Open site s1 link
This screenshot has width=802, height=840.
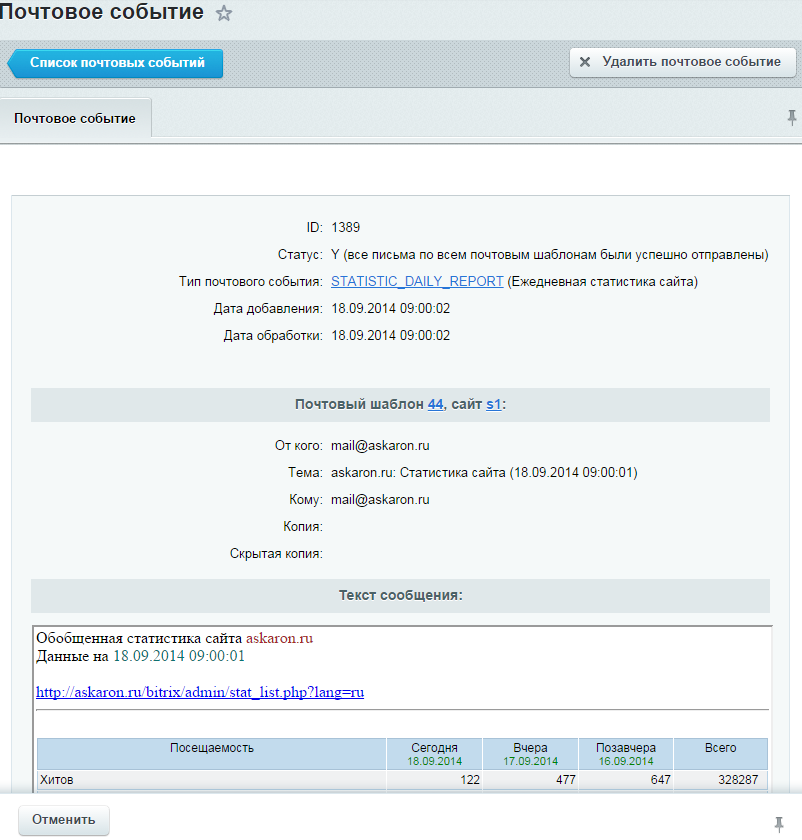point(494,404)
